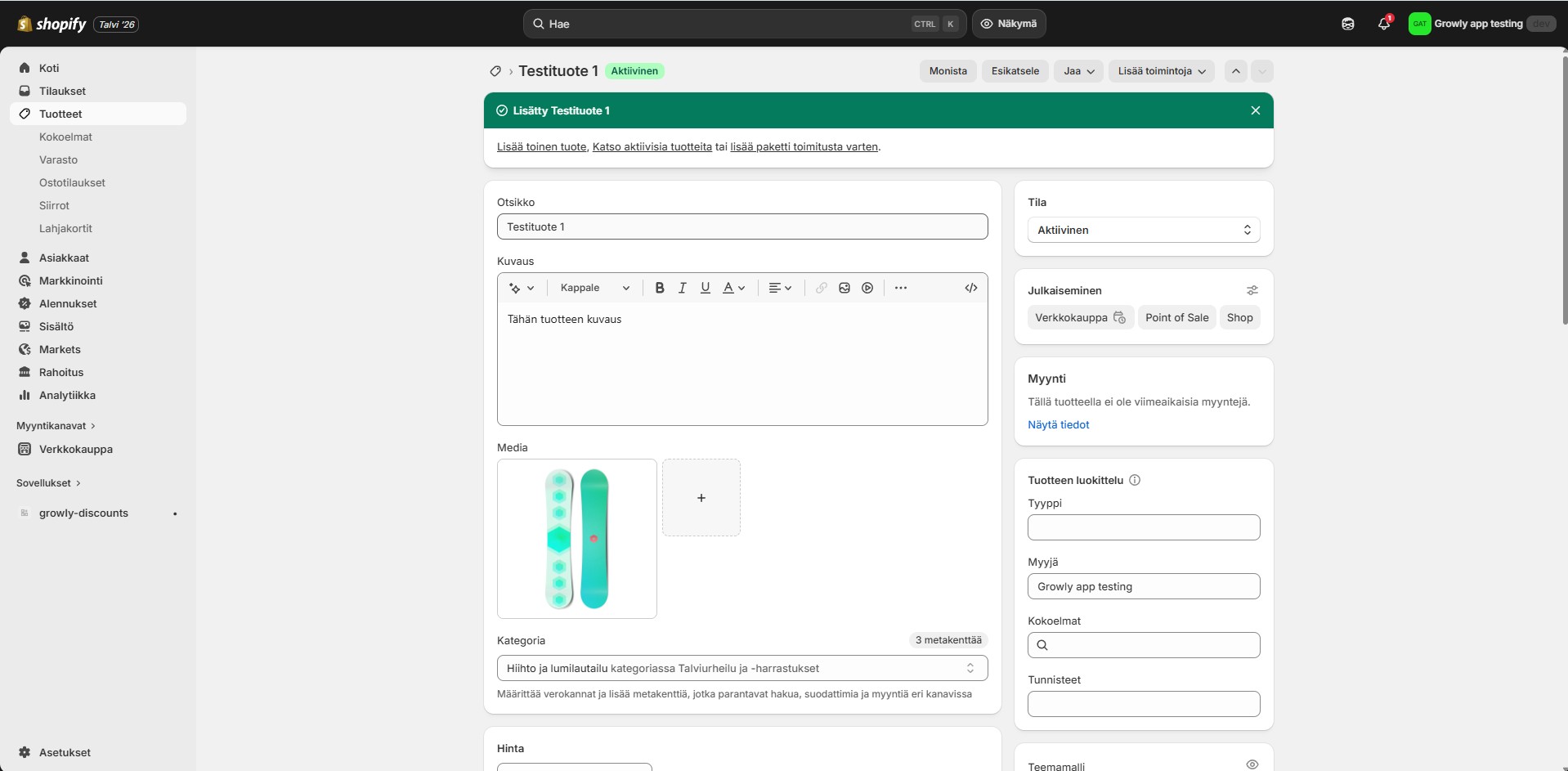
Task: Open the Lisää toinen tuote link
Action: tap(540, 146)
